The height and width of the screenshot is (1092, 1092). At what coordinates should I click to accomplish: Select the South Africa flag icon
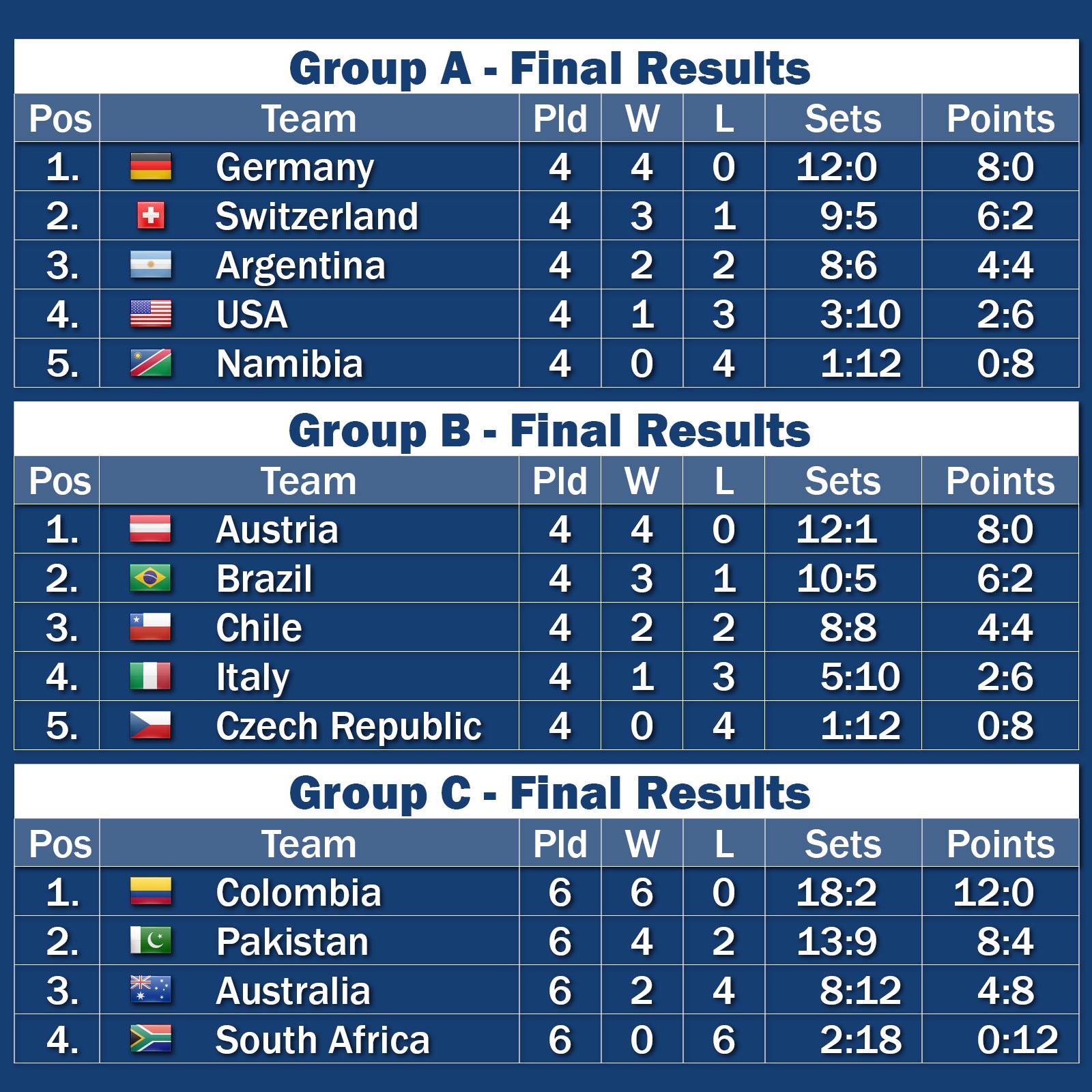click(x=151, y=1039)
